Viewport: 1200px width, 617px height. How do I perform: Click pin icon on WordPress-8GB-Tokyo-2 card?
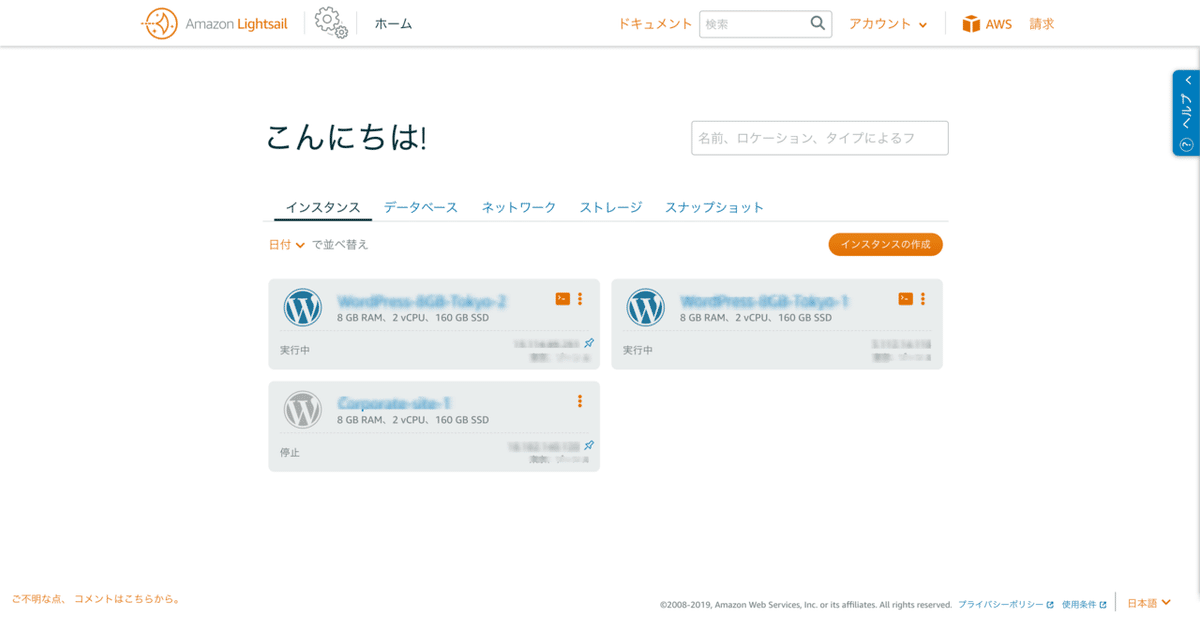pyautogui.click(x=589, y=343)
